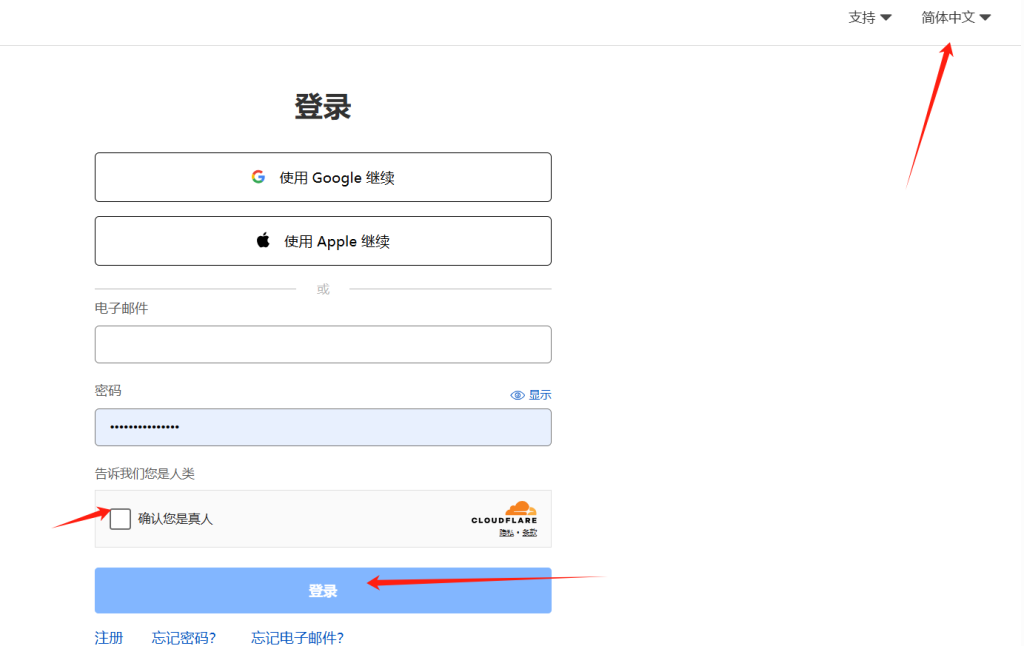Open Cloudflare privacy and terms links
The height and width of the screenshot is (646, 1024).
point(518,533)
